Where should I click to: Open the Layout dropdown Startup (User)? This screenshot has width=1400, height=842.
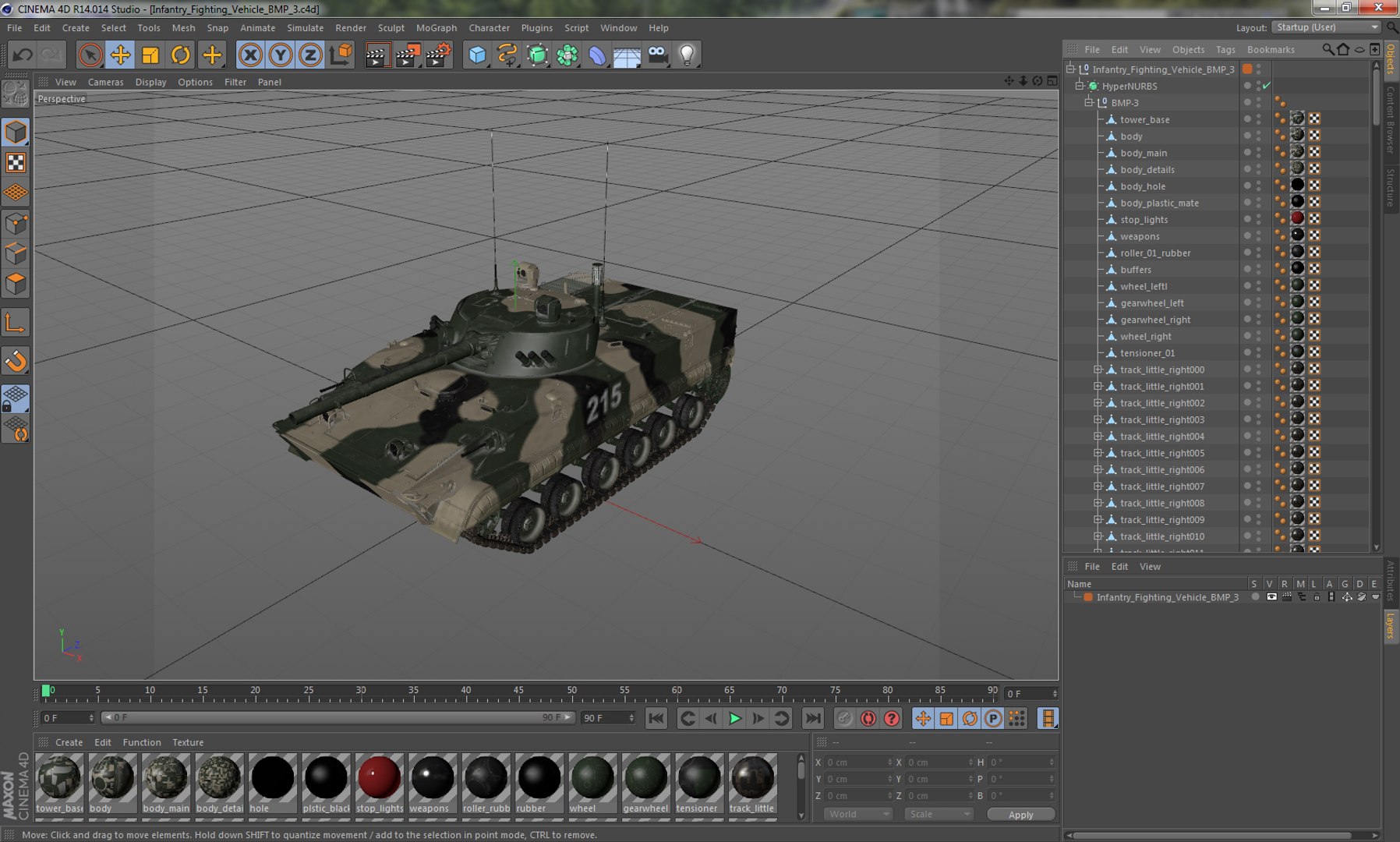coord(1327,27)
